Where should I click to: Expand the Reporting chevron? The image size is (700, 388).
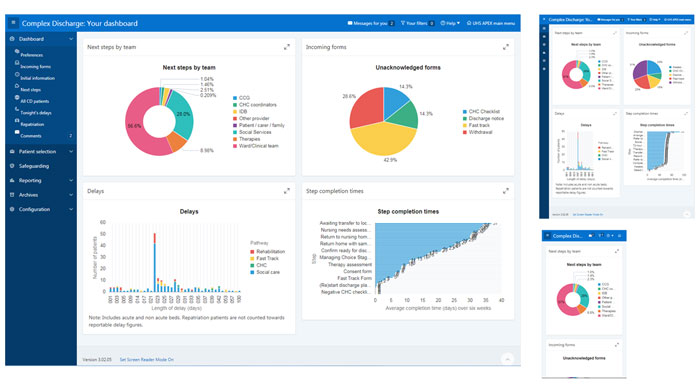(71, 180)
